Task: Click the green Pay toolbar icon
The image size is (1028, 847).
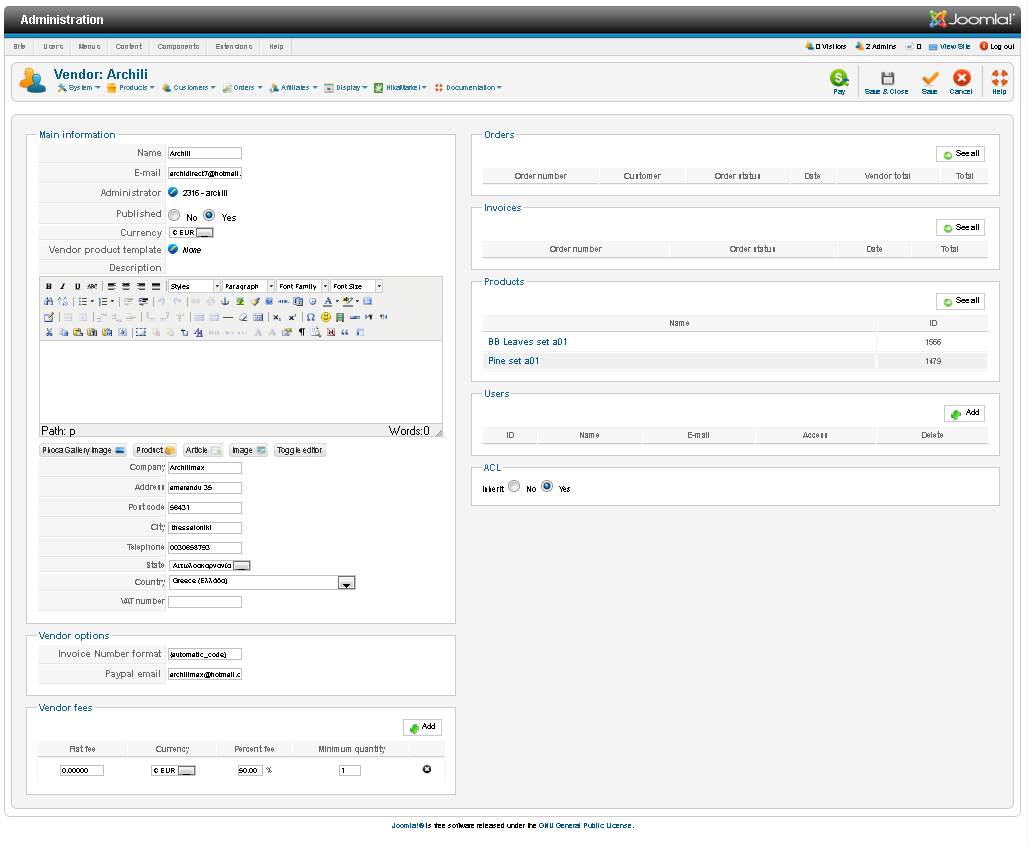Action: pos(838,78)
